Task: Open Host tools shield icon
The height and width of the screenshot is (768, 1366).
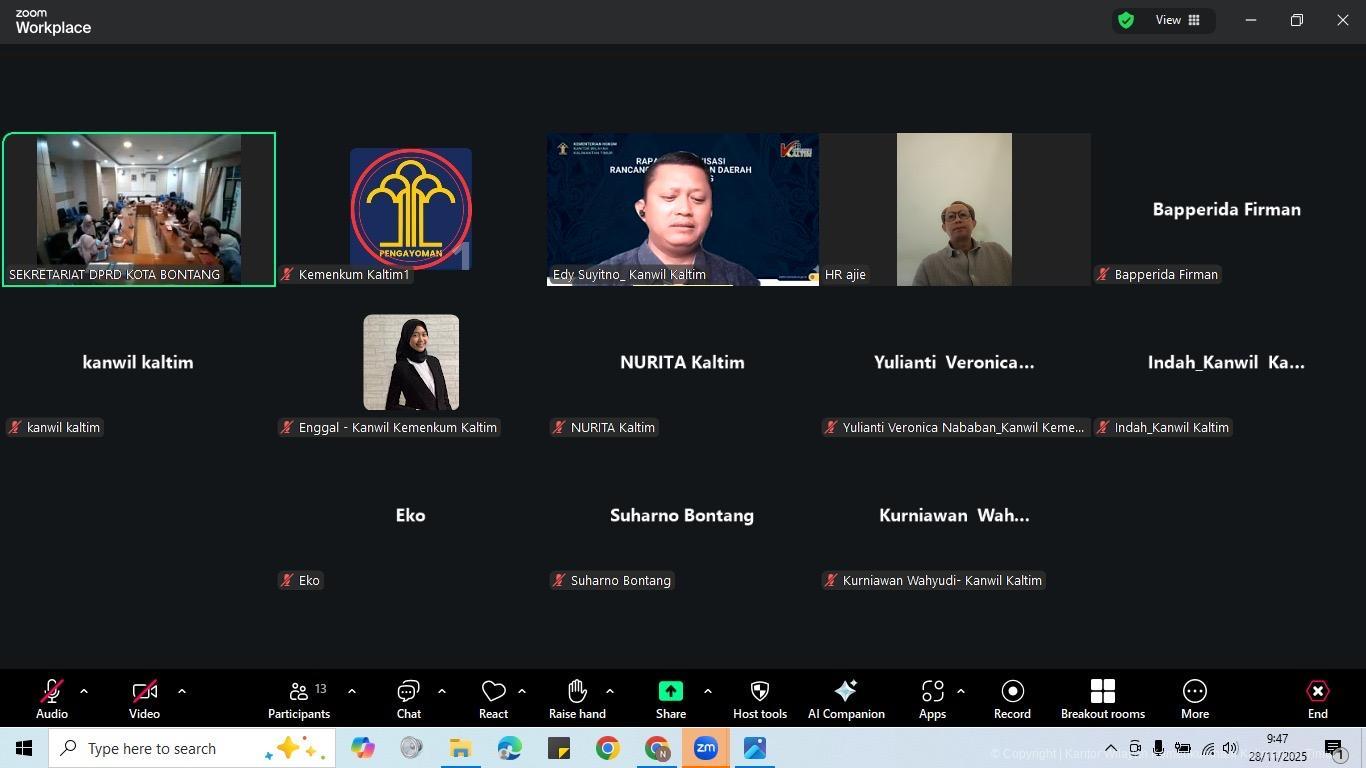Action: pos(759,699)
